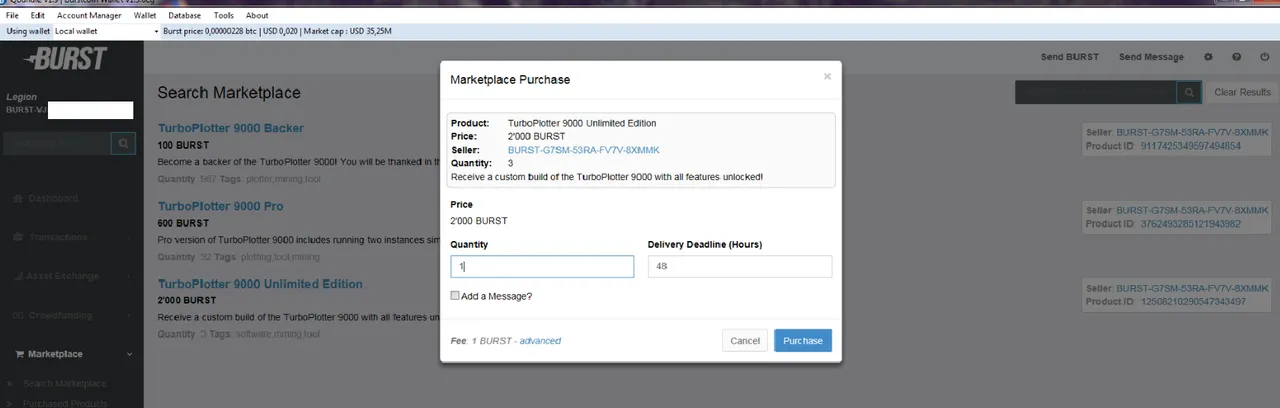Open the About menu
This screenshot has height=408, width=1280.
(x=257, y=16)
